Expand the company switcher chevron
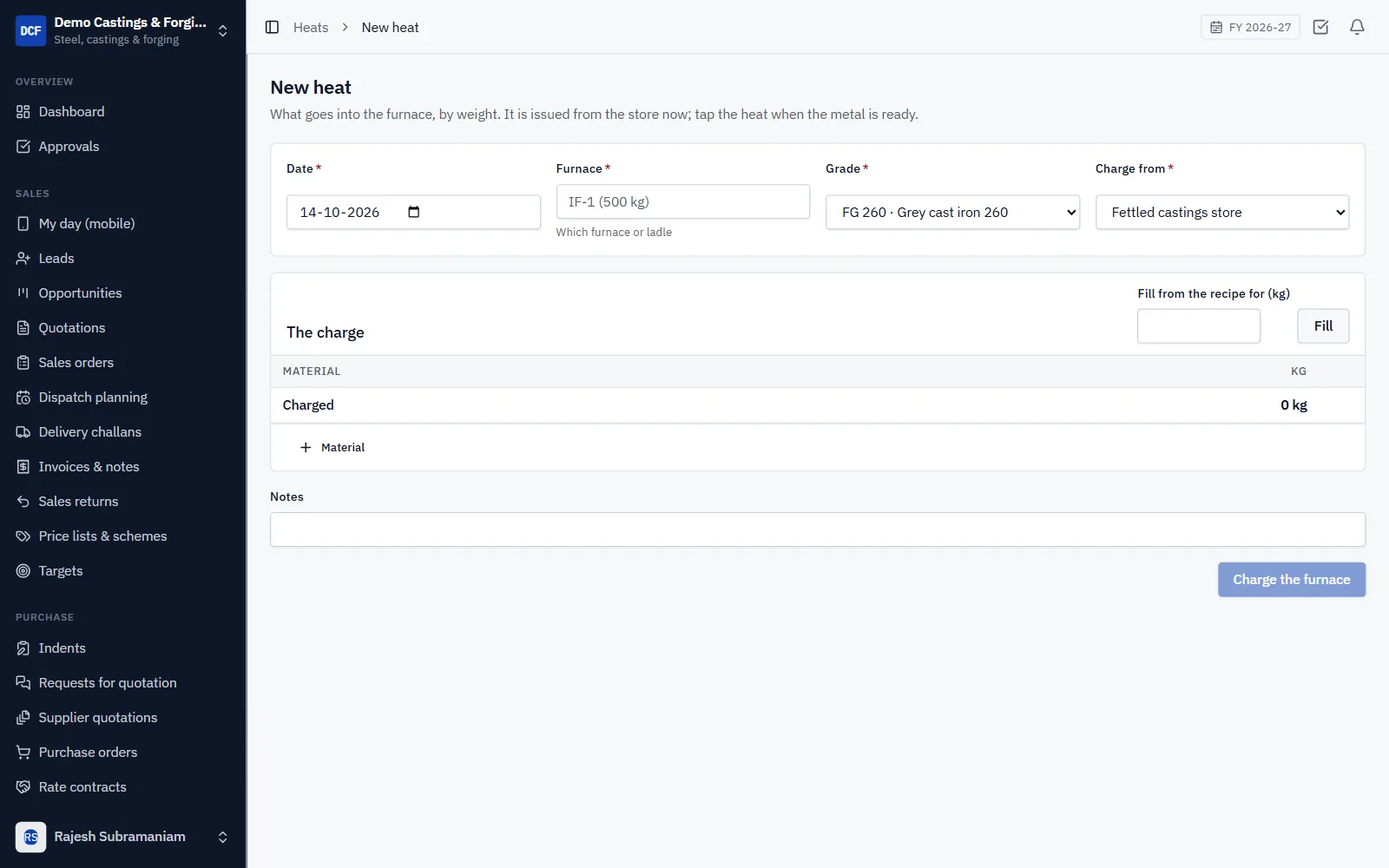 pos(223,30)
